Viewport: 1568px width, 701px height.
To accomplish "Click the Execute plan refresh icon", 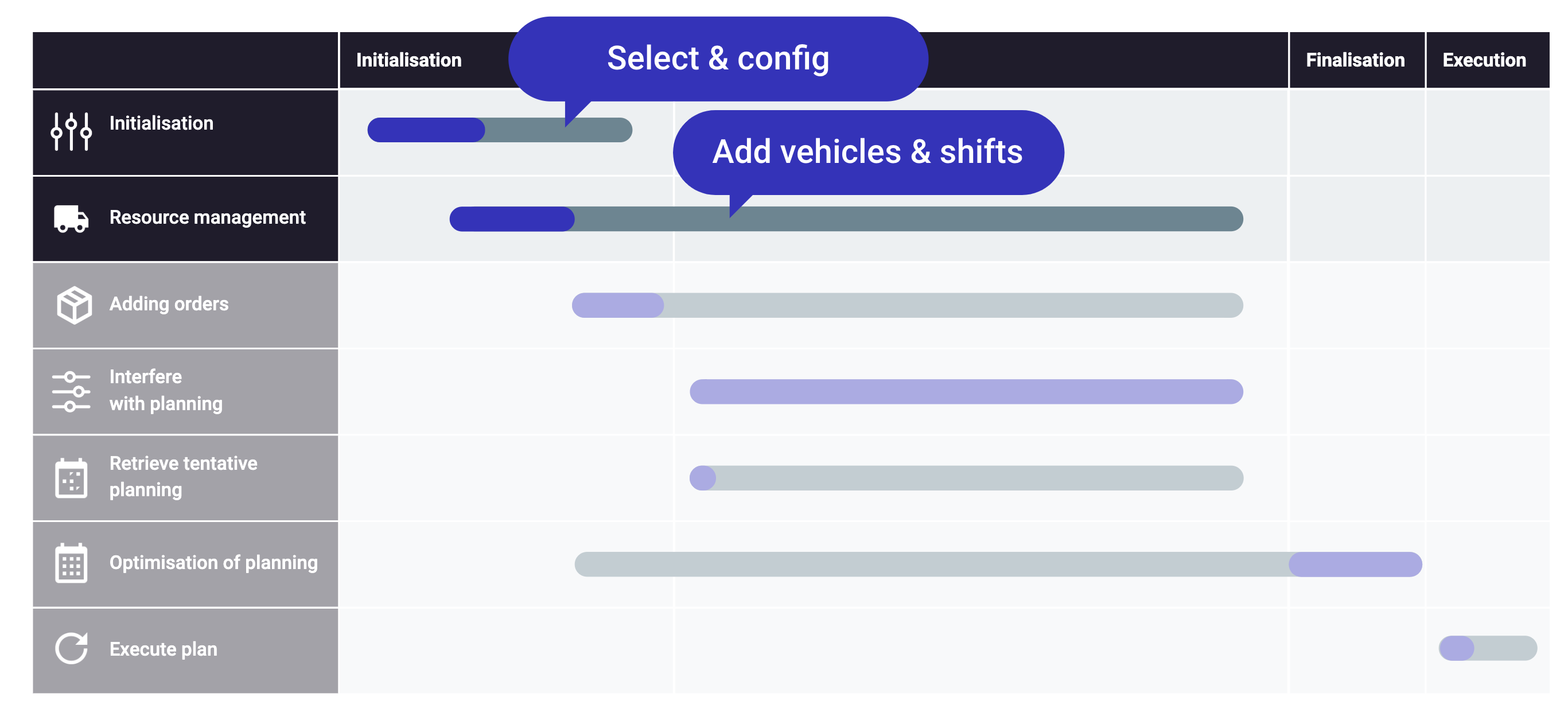I will [x=71, y=649].
